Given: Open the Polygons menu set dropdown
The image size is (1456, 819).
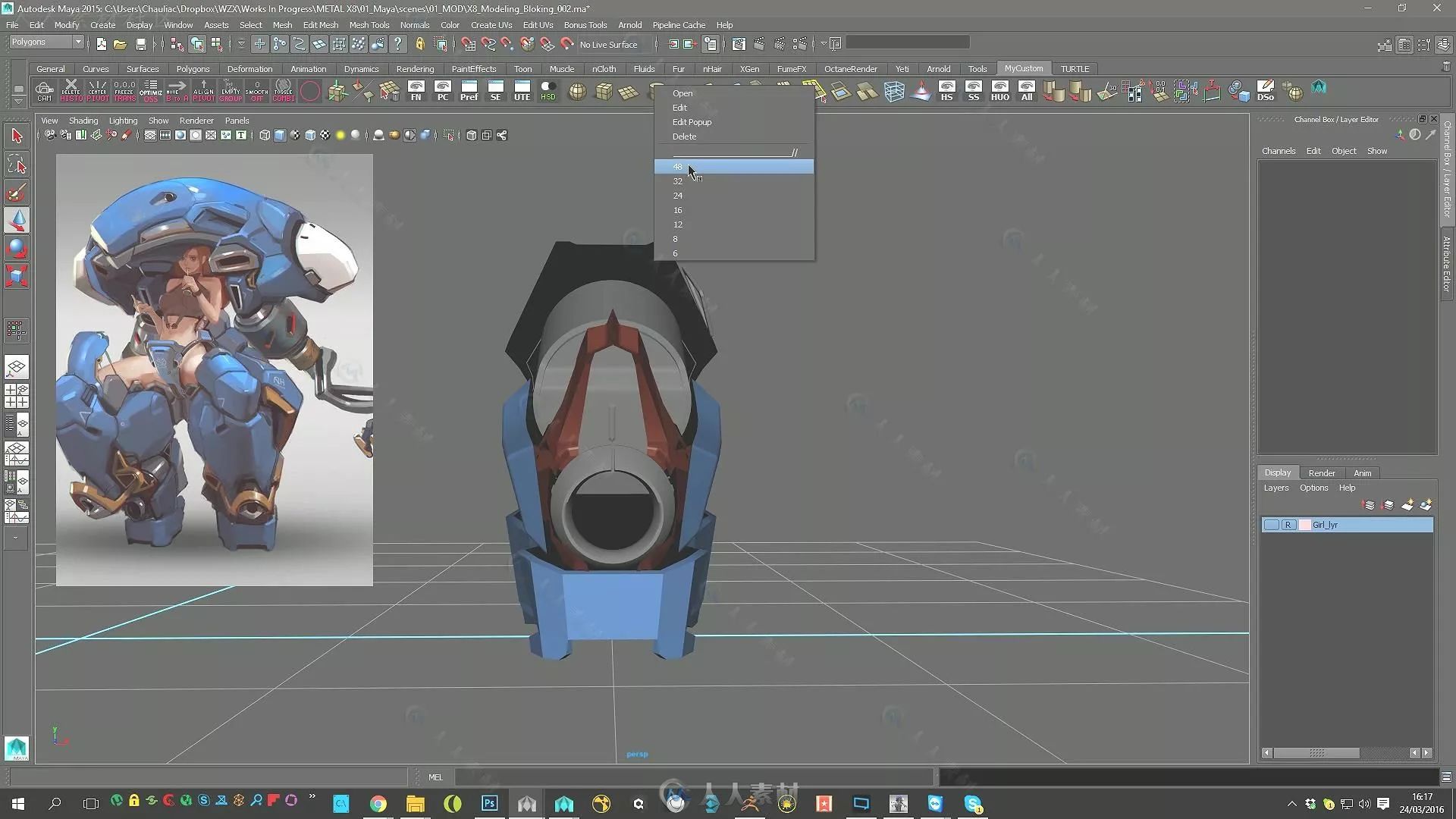Looking at the screenshot, I should coord(45,42).
